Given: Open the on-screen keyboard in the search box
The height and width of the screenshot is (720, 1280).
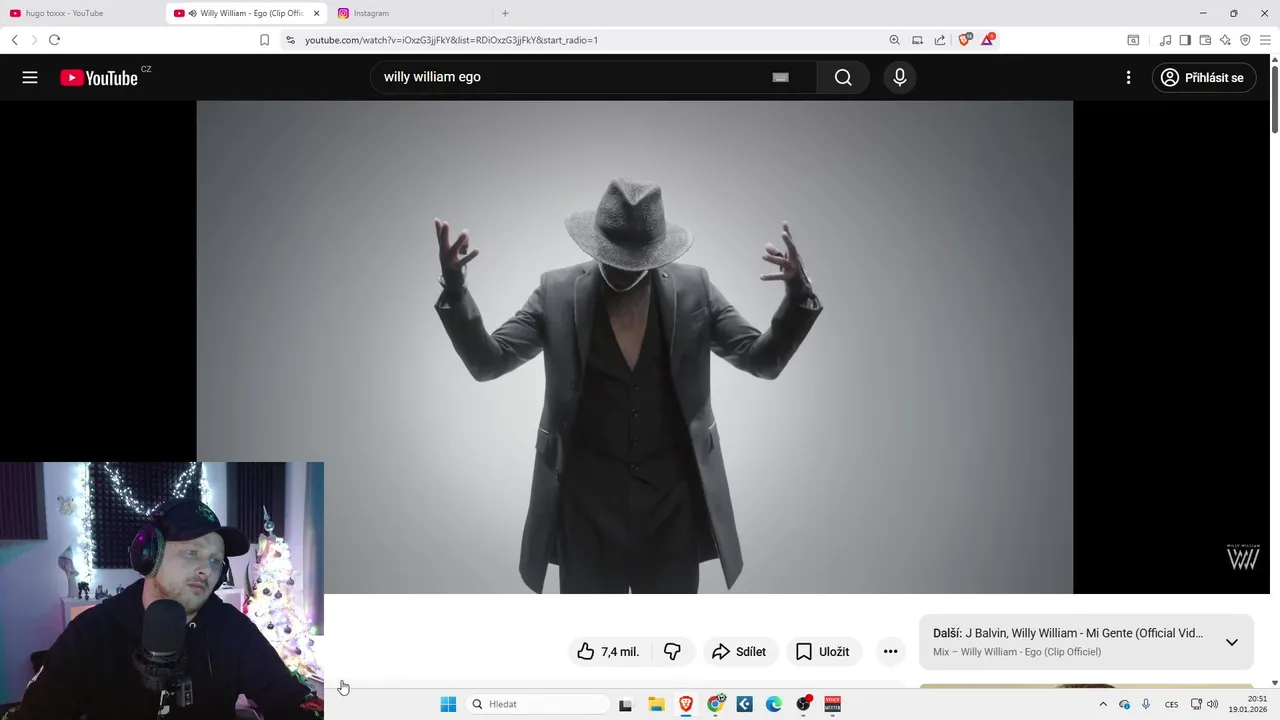Looking at the screenshot, I should [x=781, y=77].
